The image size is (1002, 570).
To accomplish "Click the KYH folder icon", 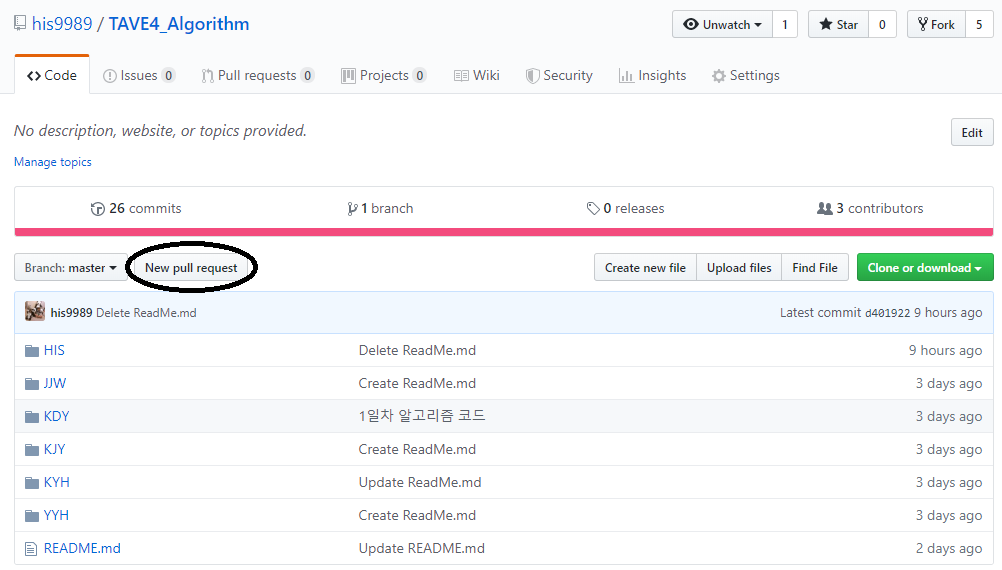I will click(x=32, y=482).
